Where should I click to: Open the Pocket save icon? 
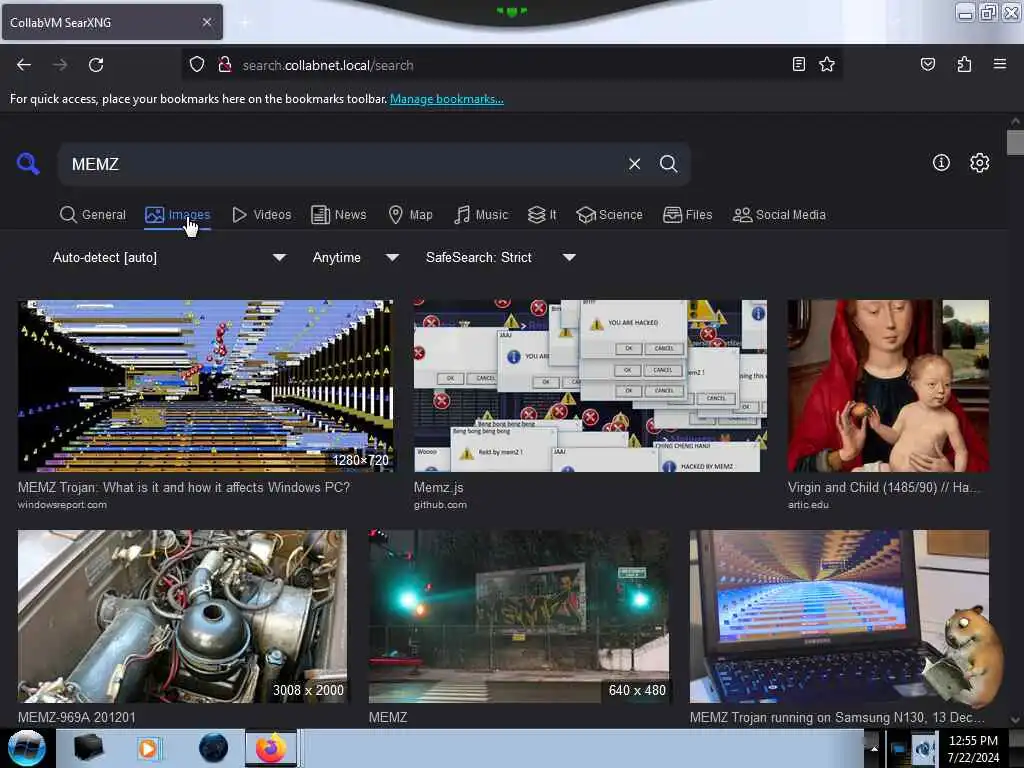[927, 64]
